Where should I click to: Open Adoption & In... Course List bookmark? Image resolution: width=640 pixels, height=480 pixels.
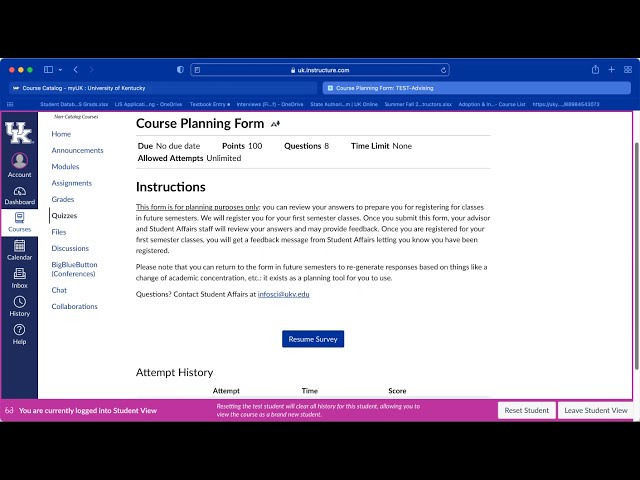click(492, 104)
